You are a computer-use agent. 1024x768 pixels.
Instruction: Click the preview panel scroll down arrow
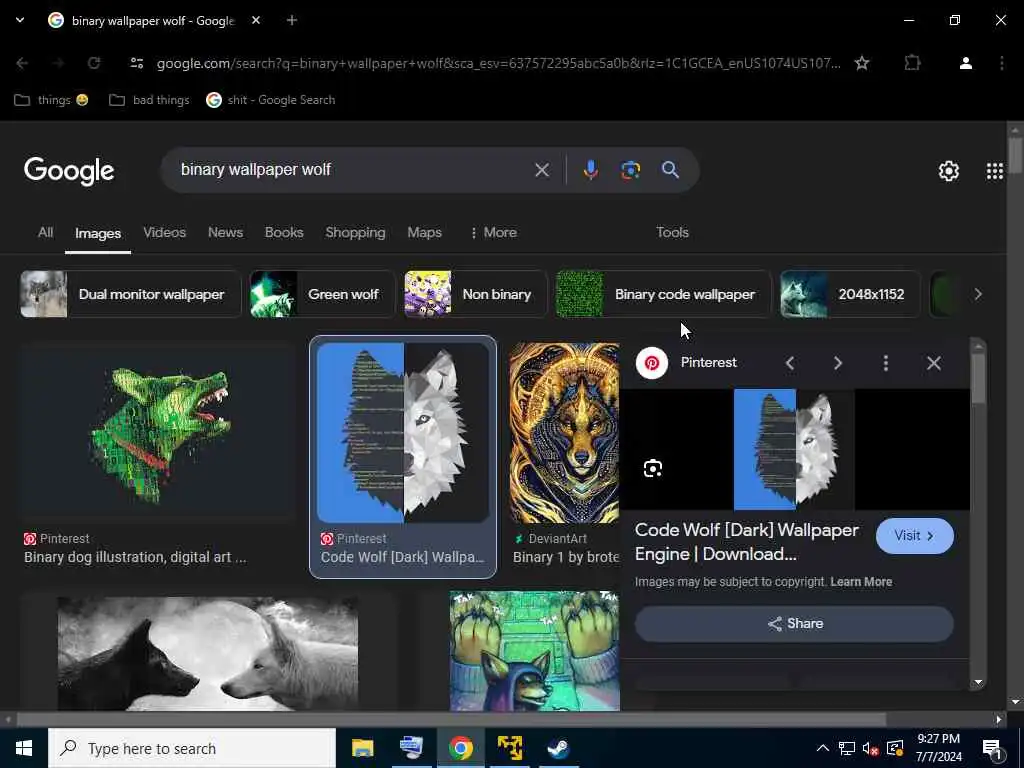click(x=978, y=682)
